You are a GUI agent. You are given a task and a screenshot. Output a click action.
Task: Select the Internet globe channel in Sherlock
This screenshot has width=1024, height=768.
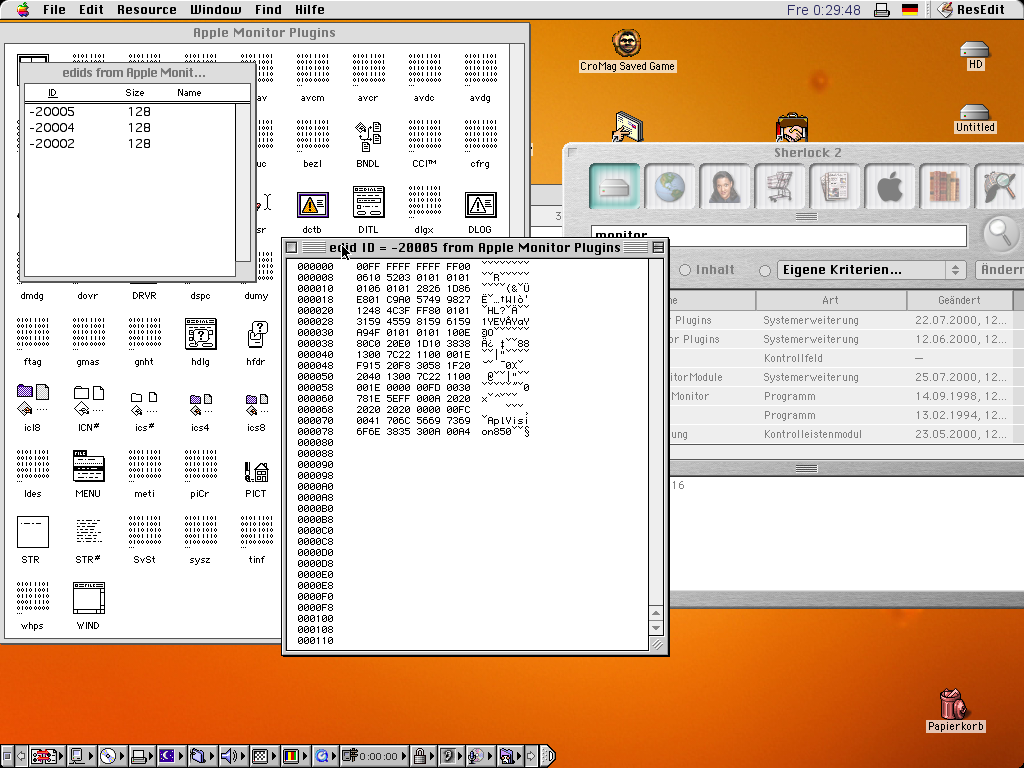pyautogui.click(x=670, y=186)
